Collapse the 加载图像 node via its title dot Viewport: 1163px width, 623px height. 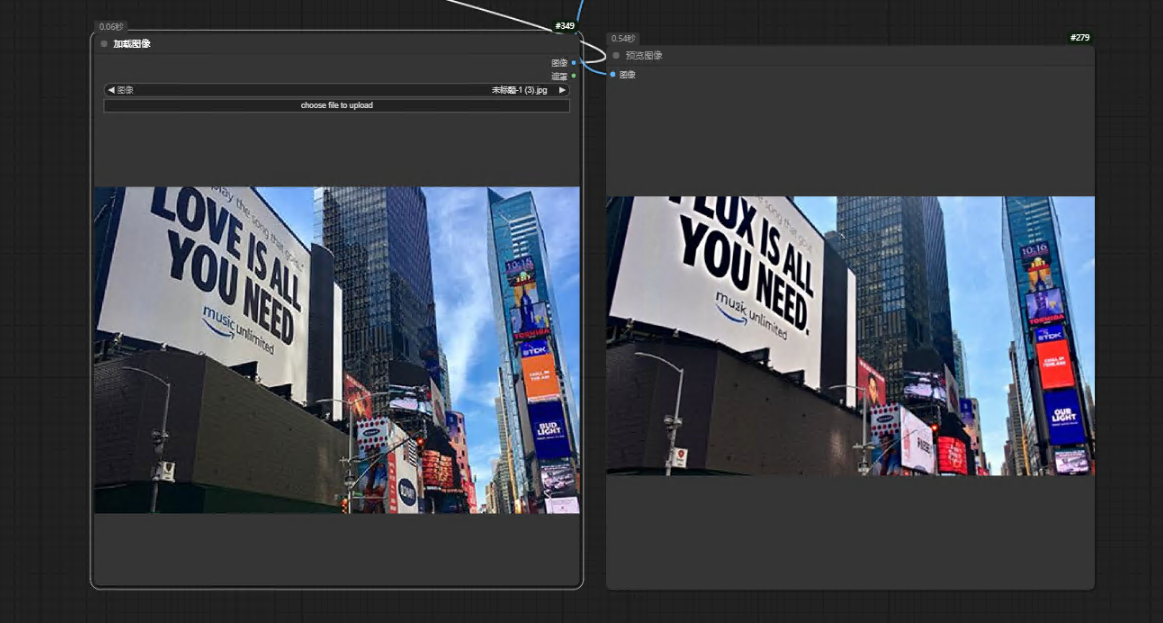(104, 44)
